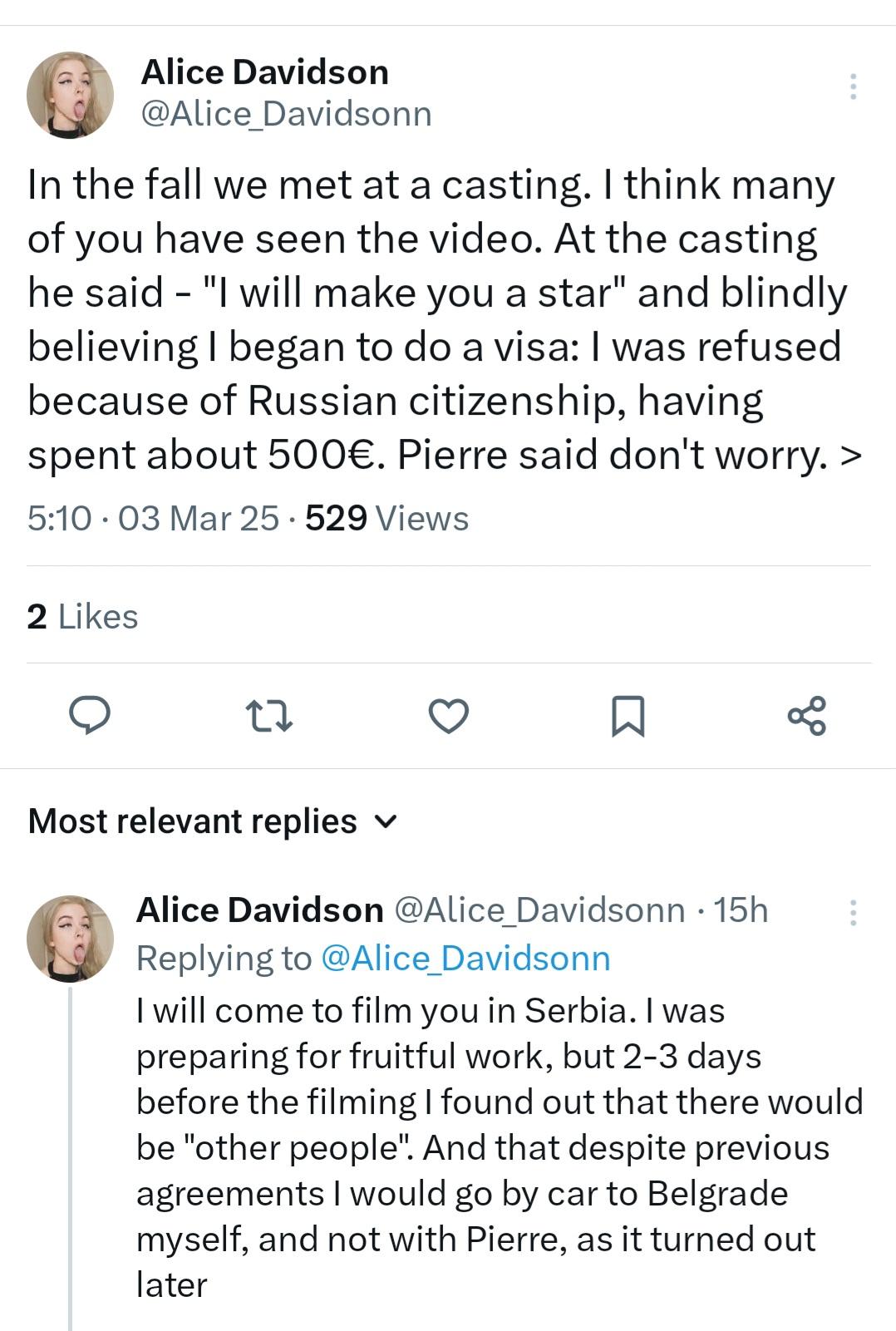Show the 529 Views analytics
The width and height of the screenshot is (896, 1331).
point(386,518)
